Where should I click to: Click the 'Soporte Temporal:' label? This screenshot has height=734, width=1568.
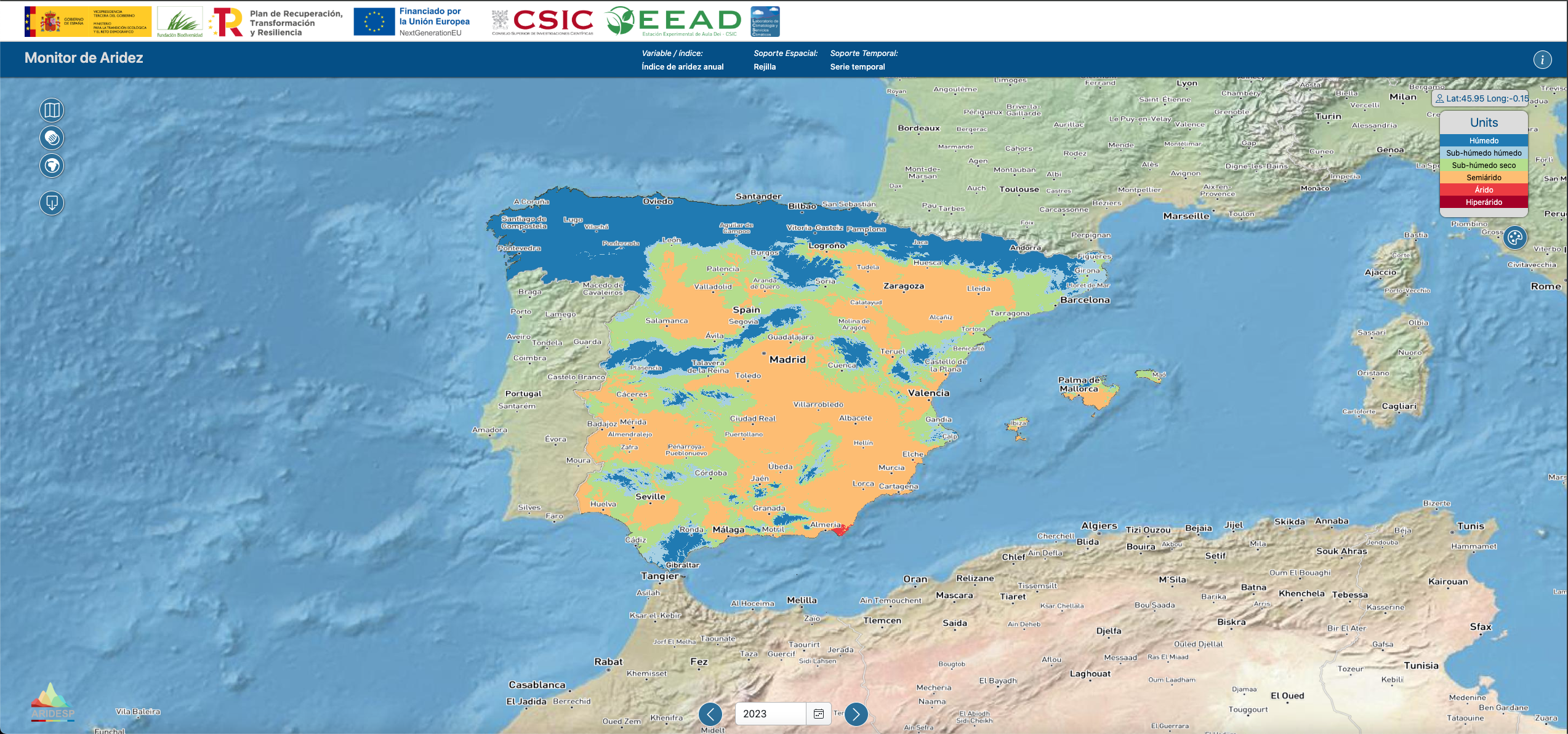[x=864, y=54]
